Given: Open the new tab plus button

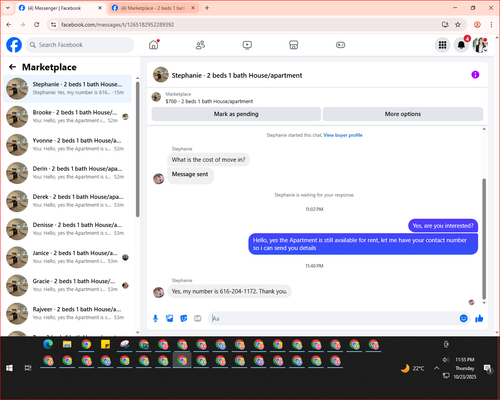Looking at the screenshot, I should click(207, 8).
